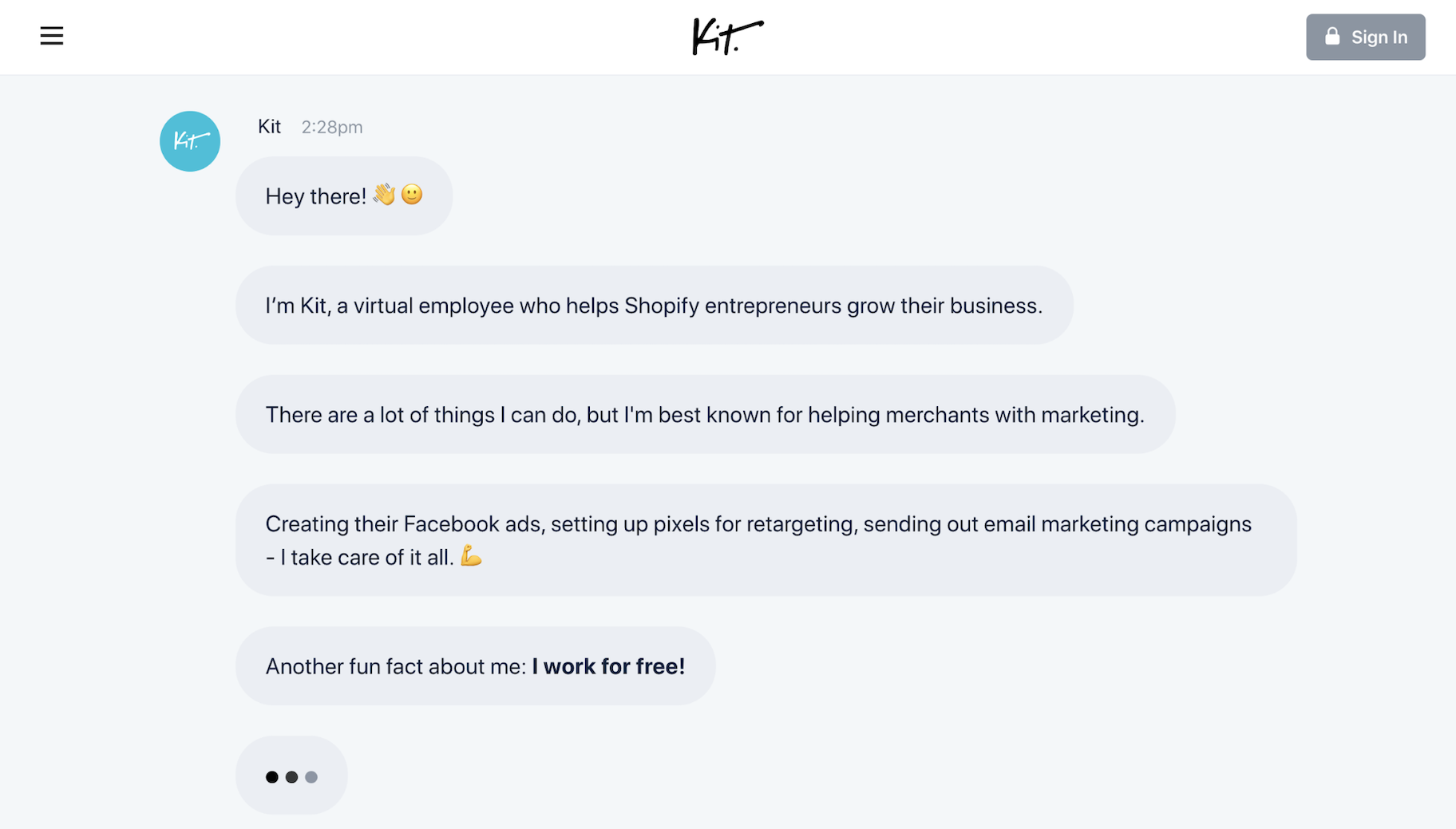1456x829 pixels.
Task: Click the waving hand emoji
Action: coord(384,195)
